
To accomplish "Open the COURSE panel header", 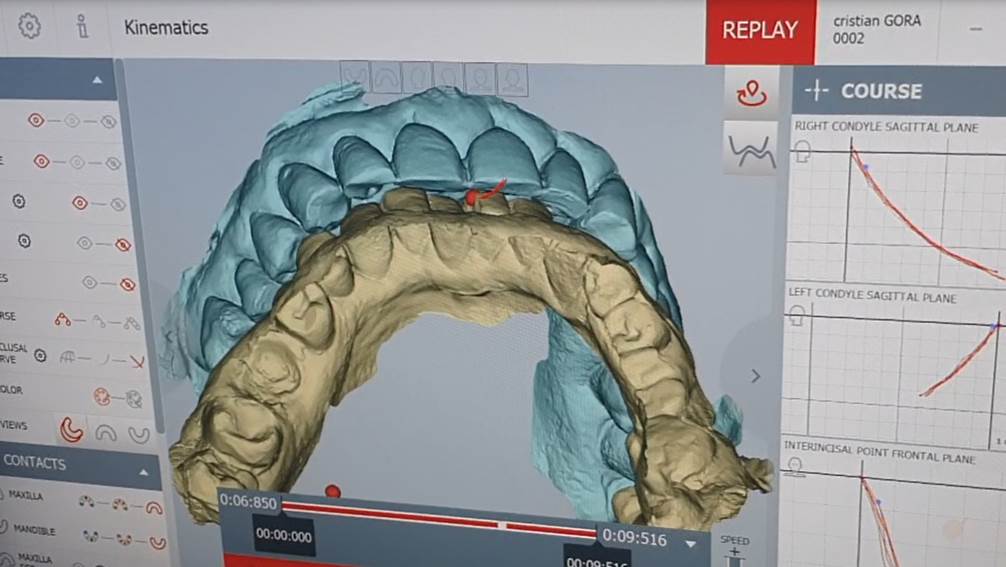I will [899, 91].
